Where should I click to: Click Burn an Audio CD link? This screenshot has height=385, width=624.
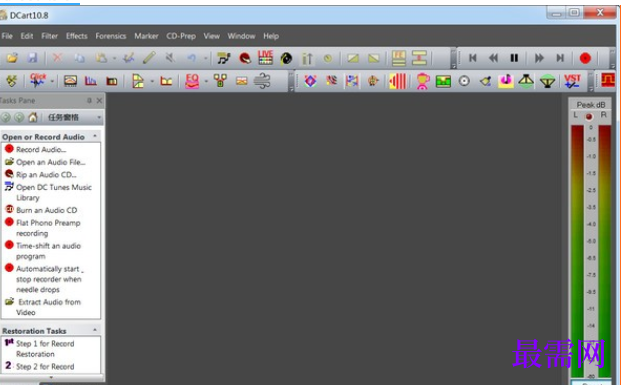(47, 210)
